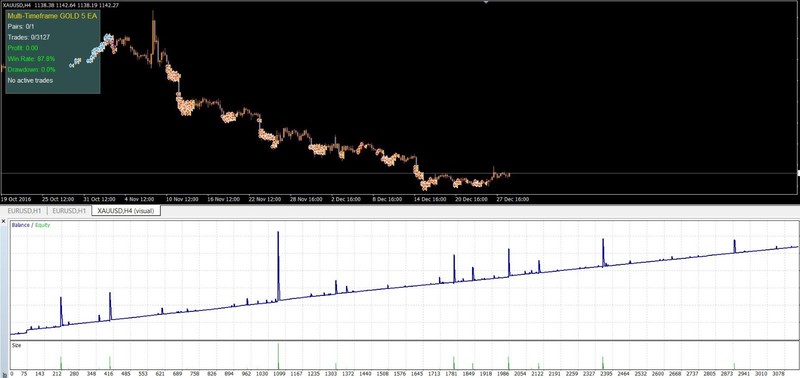Click the '27 Dec 16:00' time axis label
The width and height of the screenshot is (800, 378).
coord(513,199)
